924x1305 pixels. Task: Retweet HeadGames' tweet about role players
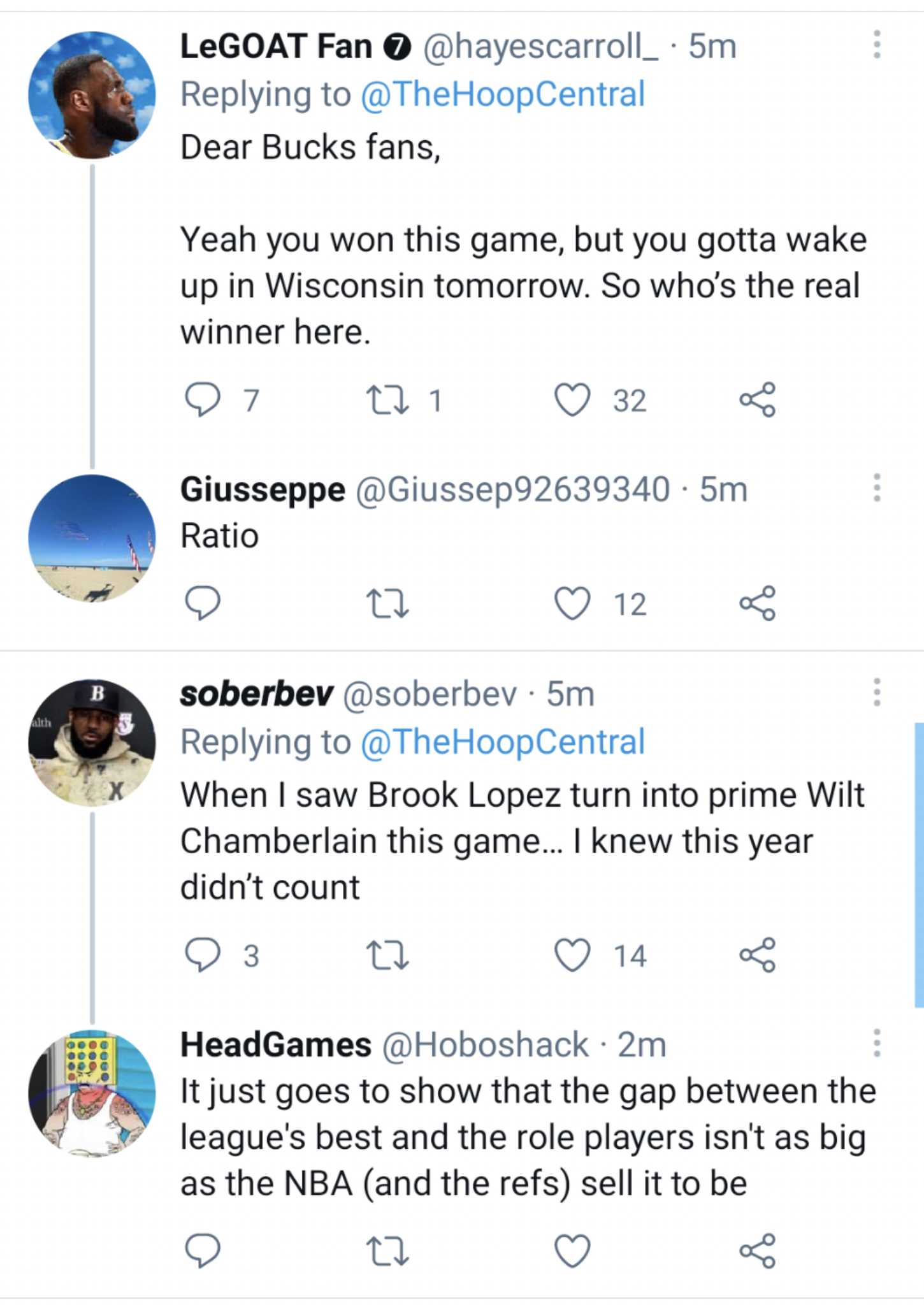click(387, 1250)
